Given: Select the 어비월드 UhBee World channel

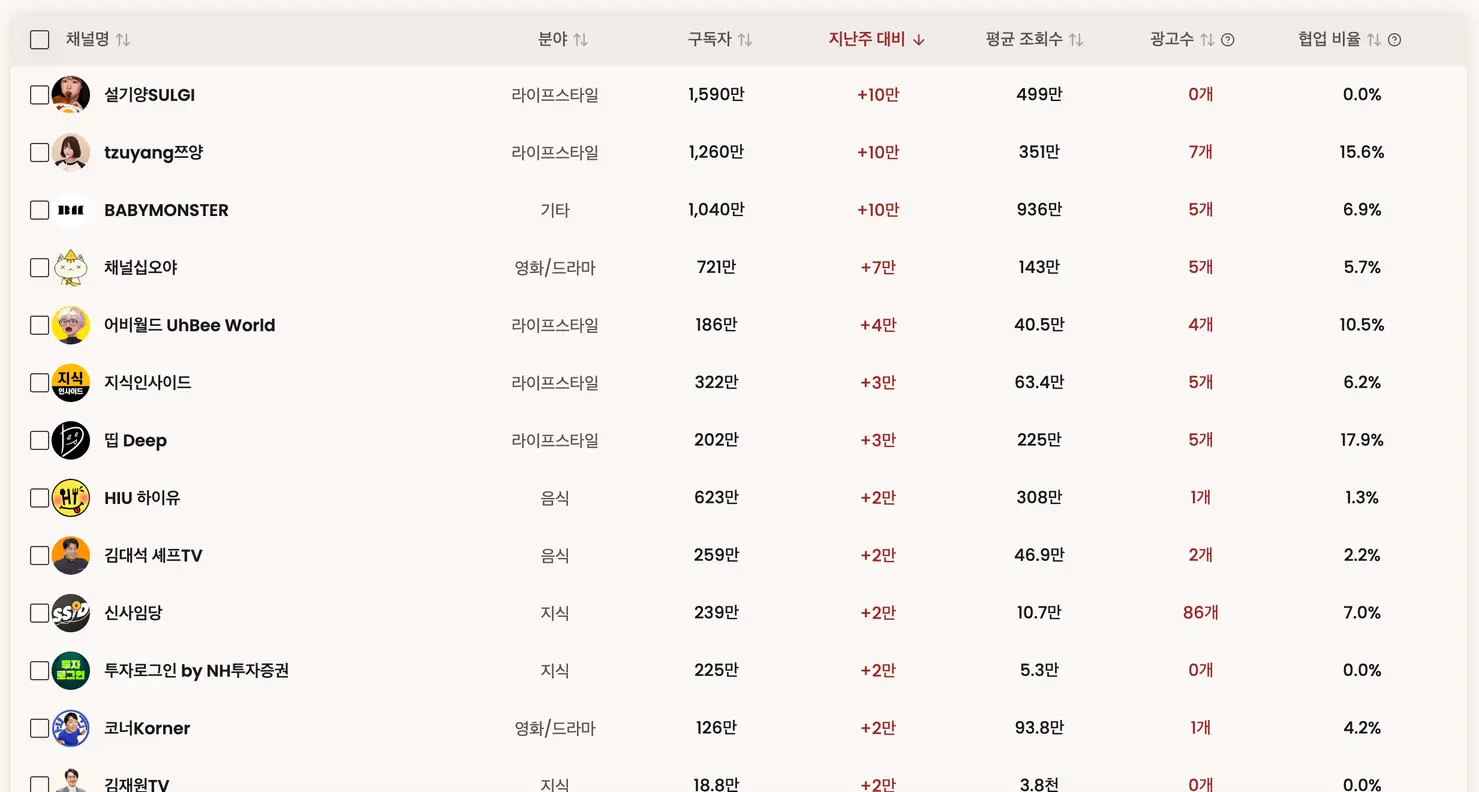Looking at the screenshot, I should (x=39, y=325).
